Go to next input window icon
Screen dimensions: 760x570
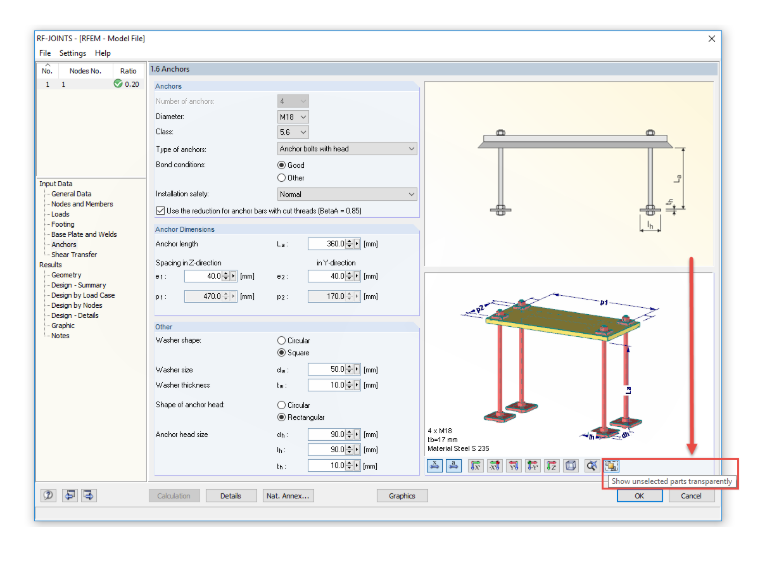tap(89, 495)
